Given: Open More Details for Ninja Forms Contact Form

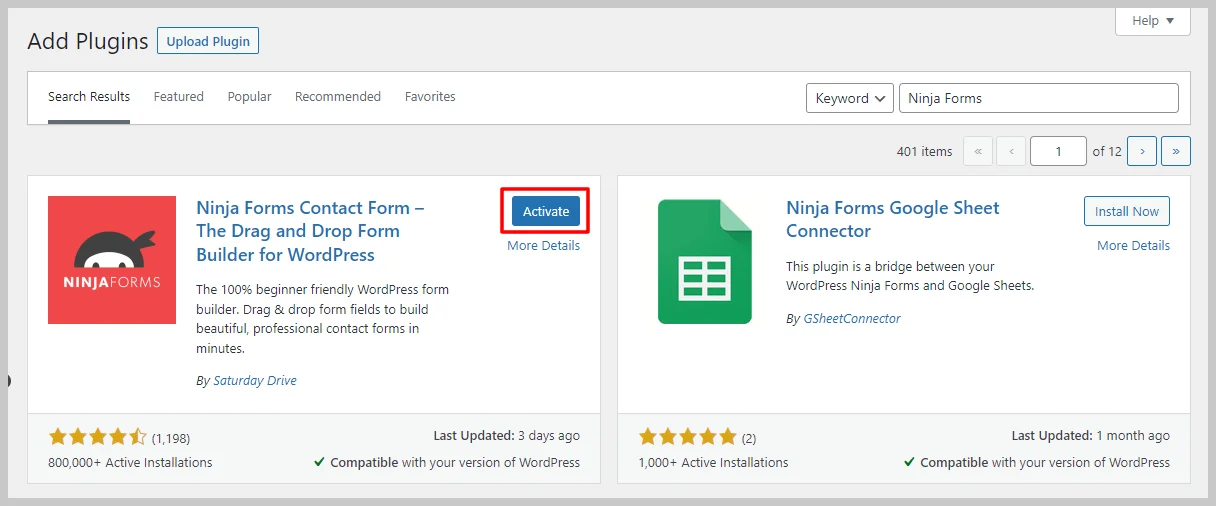Looking at the screenshot, I should point(543,245).
